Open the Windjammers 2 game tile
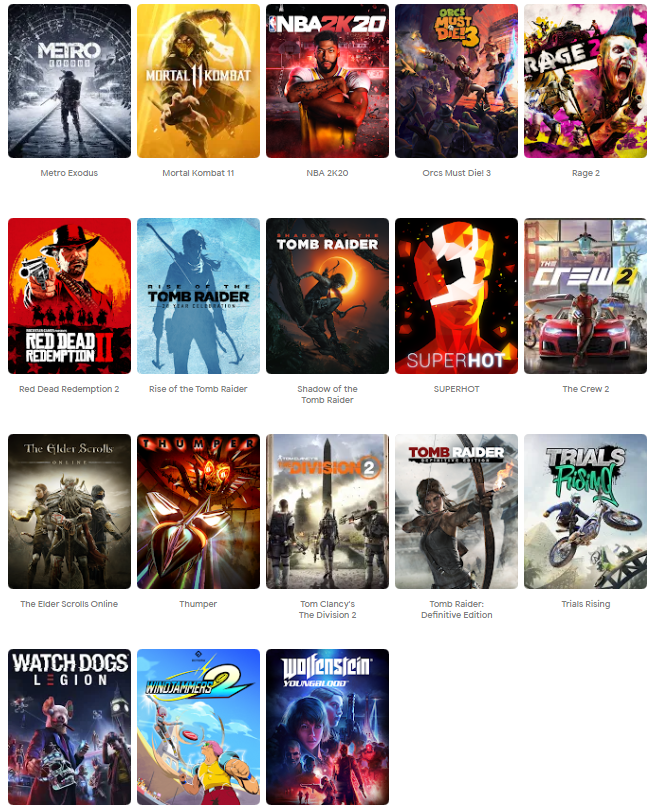Viewport: 654px width, 808px height. click(198, 726)
